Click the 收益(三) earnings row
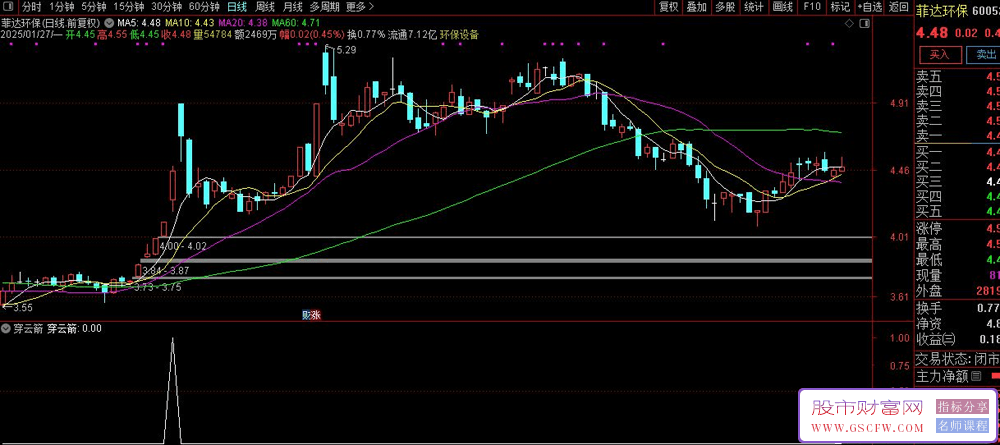Viewport: 1000px width, 445px height. coord(957,339)
